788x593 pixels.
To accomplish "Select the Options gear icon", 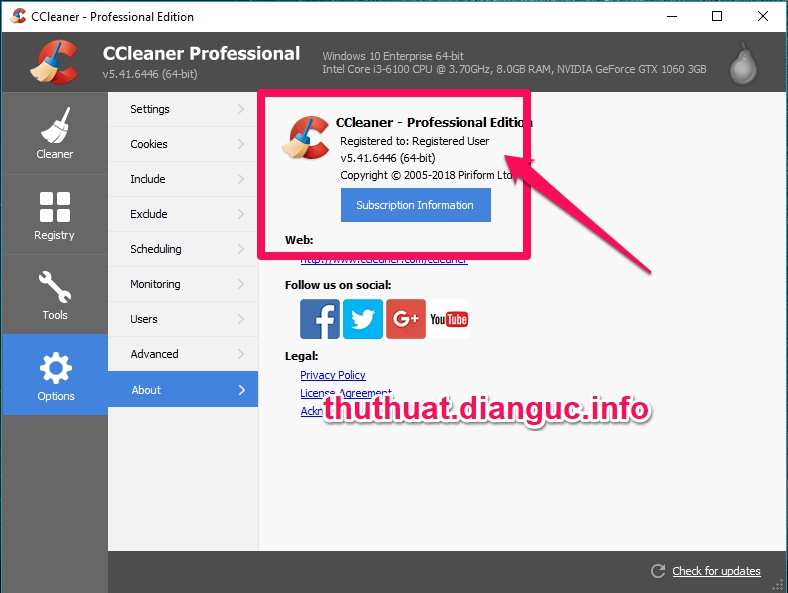I will click(55, 368).
